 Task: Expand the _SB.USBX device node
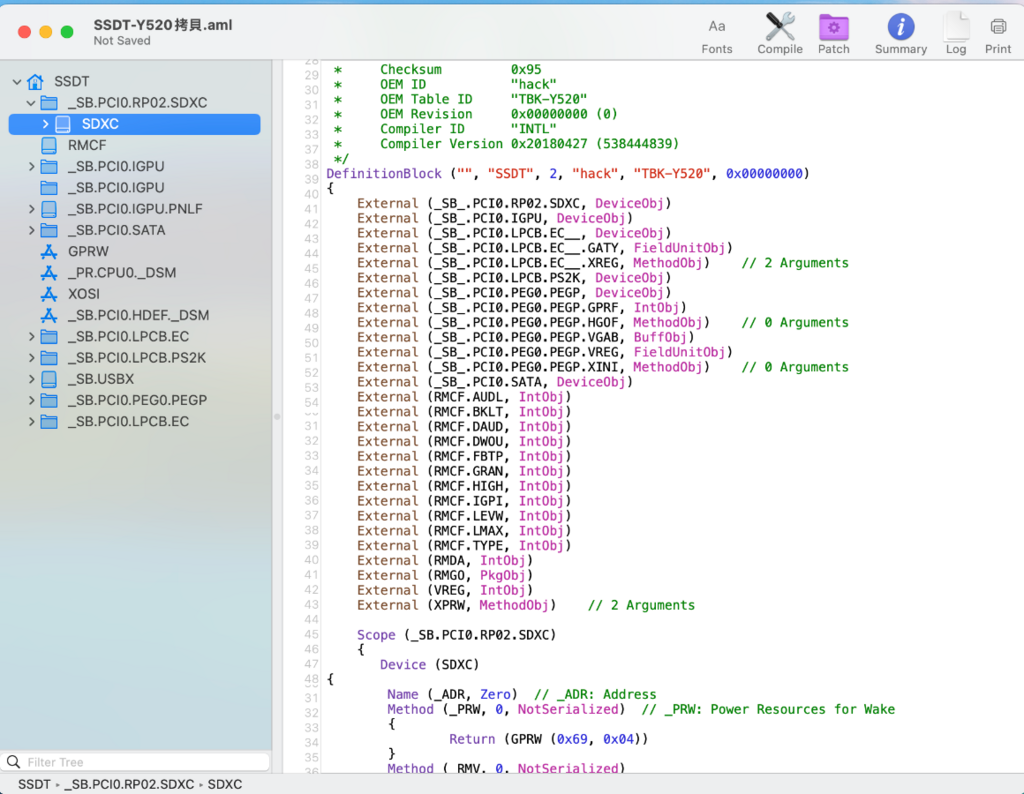(31, 379)
